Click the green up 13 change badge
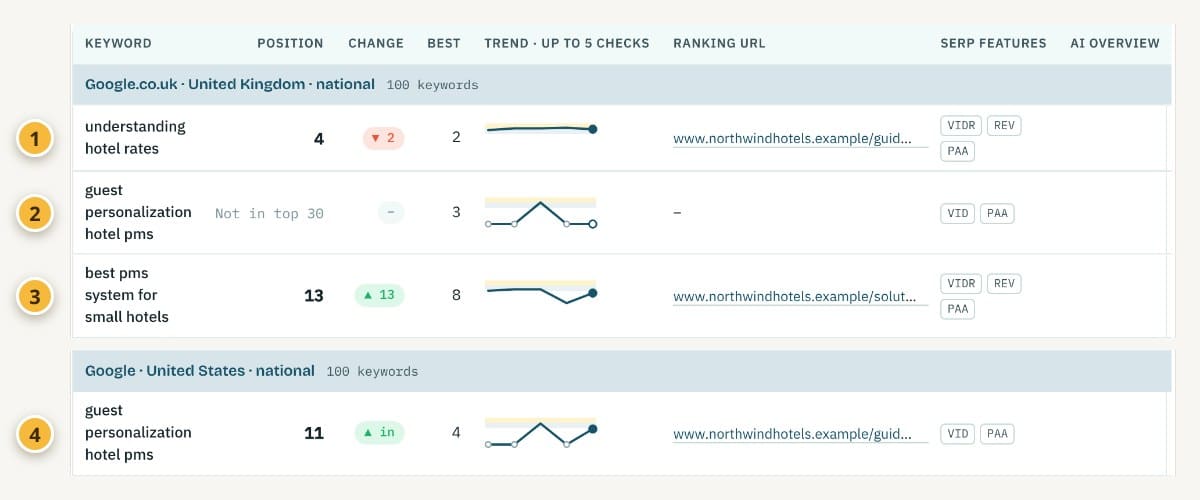The image size is (1200, 500). [x=380, y=295]
